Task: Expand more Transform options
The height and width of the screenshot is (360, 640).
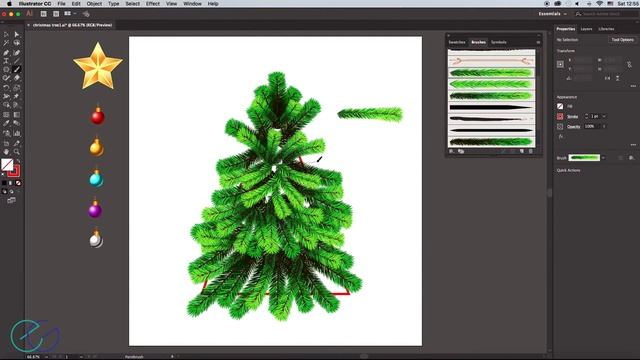Action: tap(633, 86)
